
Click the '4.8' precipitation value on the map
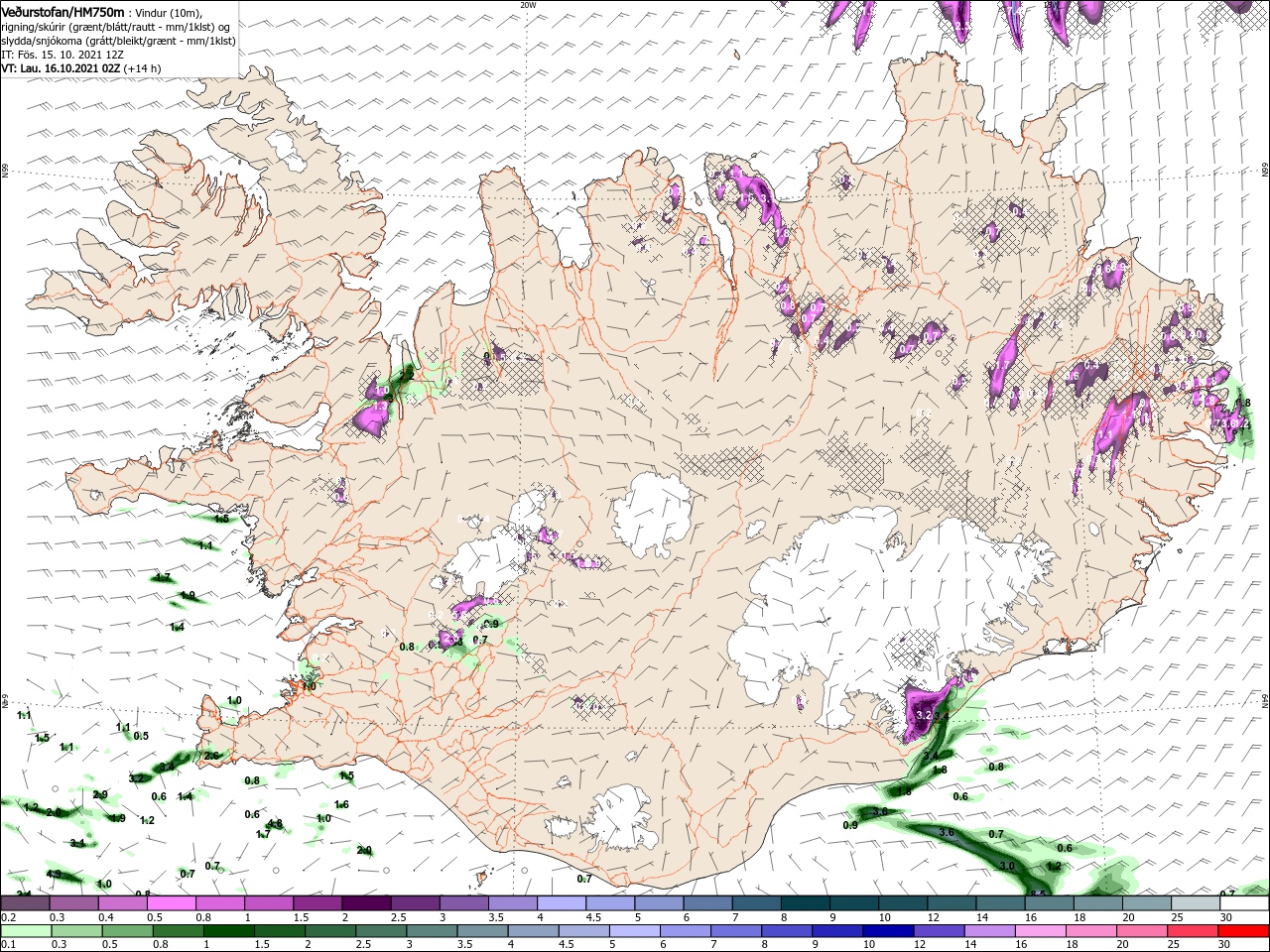[x=275, y=823]
